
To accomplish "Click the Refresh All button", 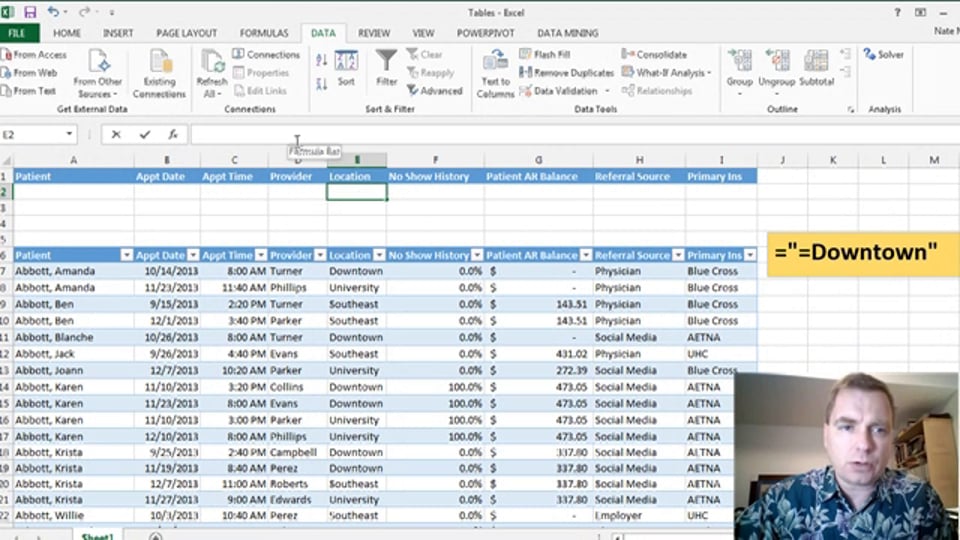I will click(x=212, y=73).
